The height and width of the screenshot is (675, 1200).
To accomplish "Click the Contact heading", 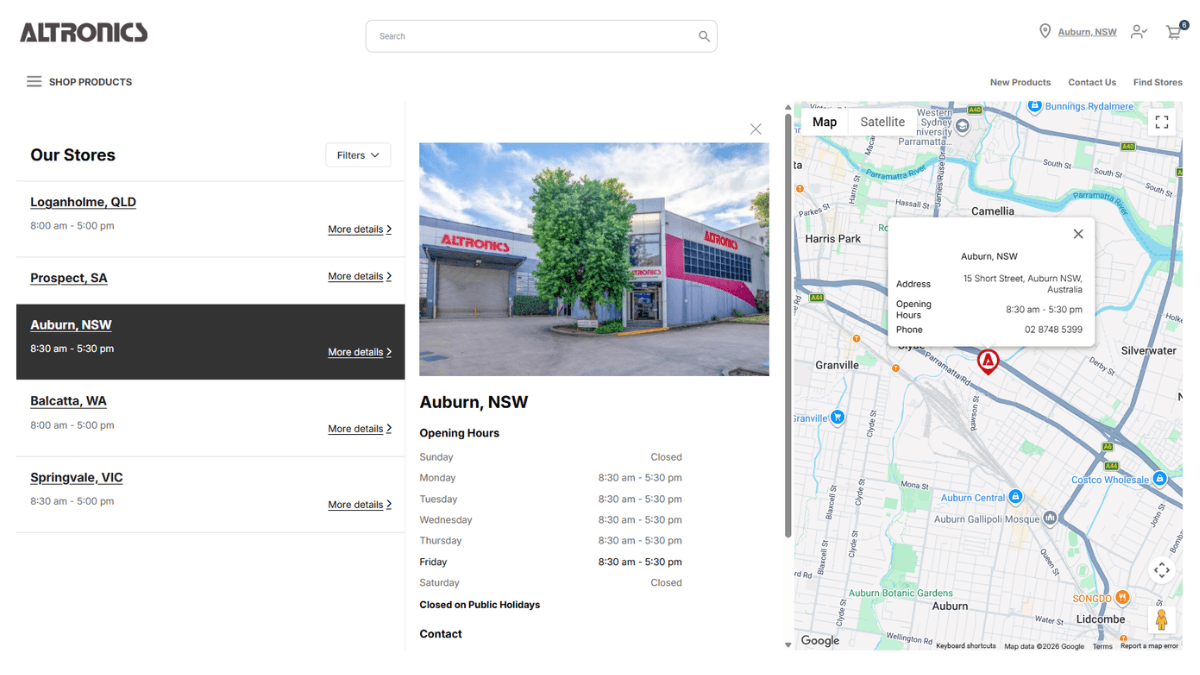I will pos(441,634).
